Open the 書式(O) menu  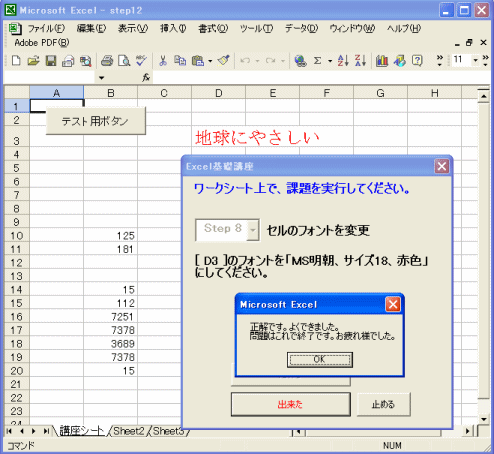pyautogui.click(x=213, y=29)
